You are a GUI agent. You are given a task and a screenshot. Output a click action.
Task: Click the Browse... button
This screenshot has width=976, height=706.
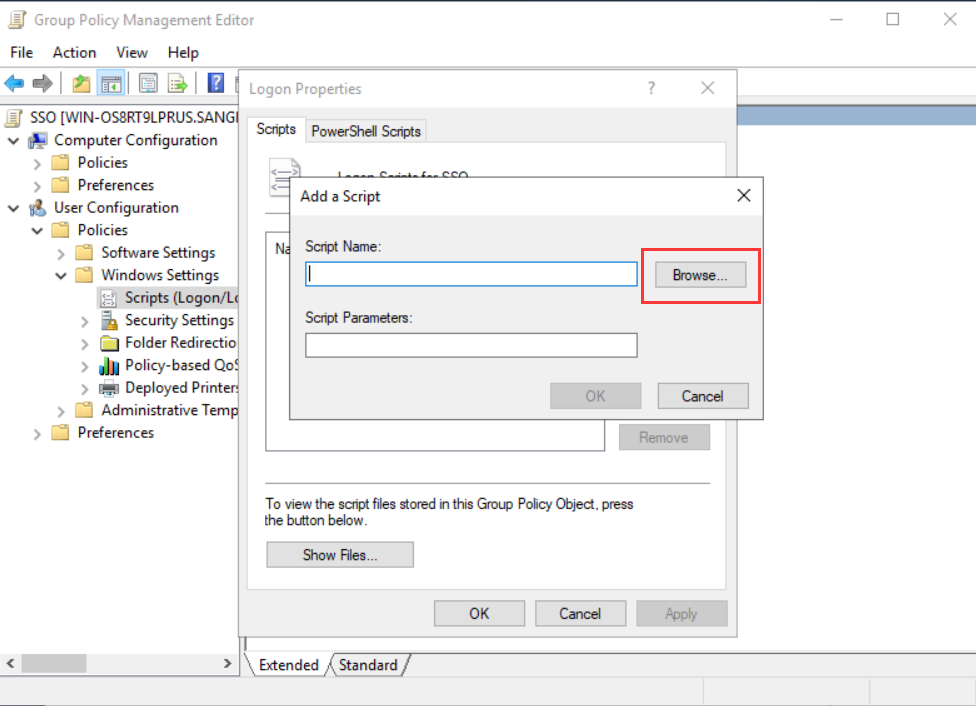pos(700,275)
